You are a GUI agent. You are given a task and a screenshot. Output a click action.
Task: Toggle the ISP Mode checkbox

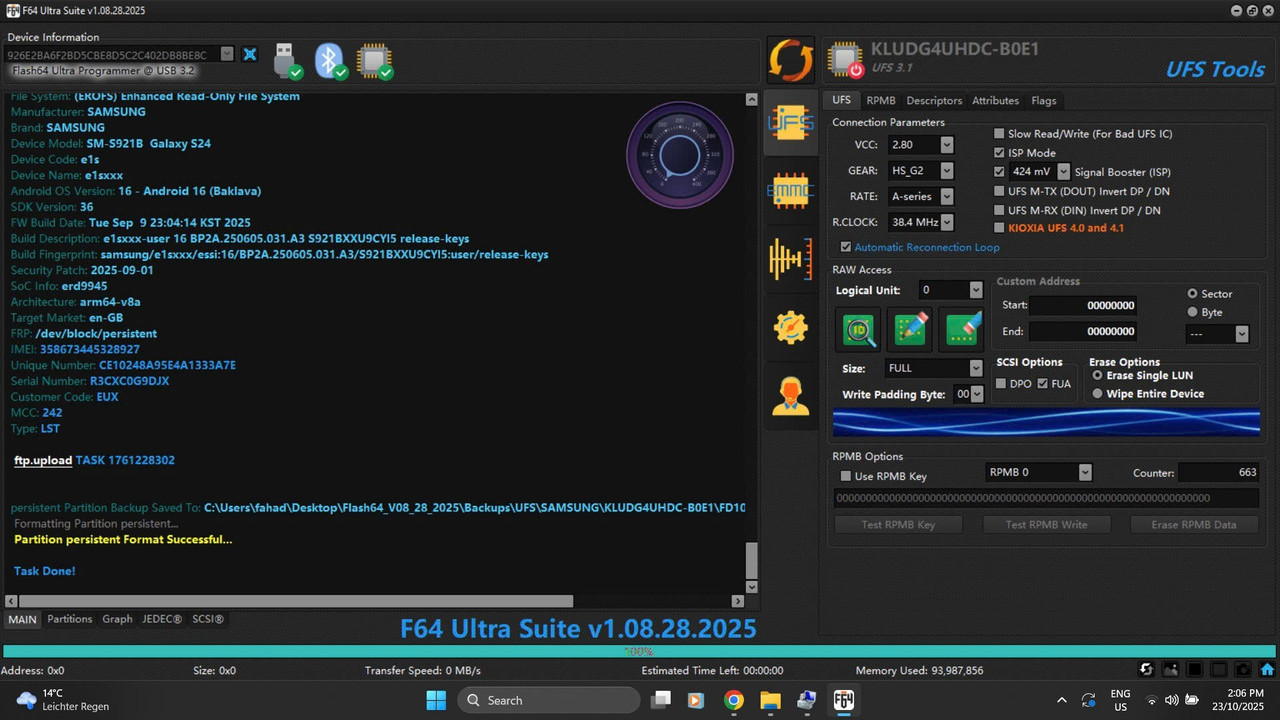(x=999, y=153)
